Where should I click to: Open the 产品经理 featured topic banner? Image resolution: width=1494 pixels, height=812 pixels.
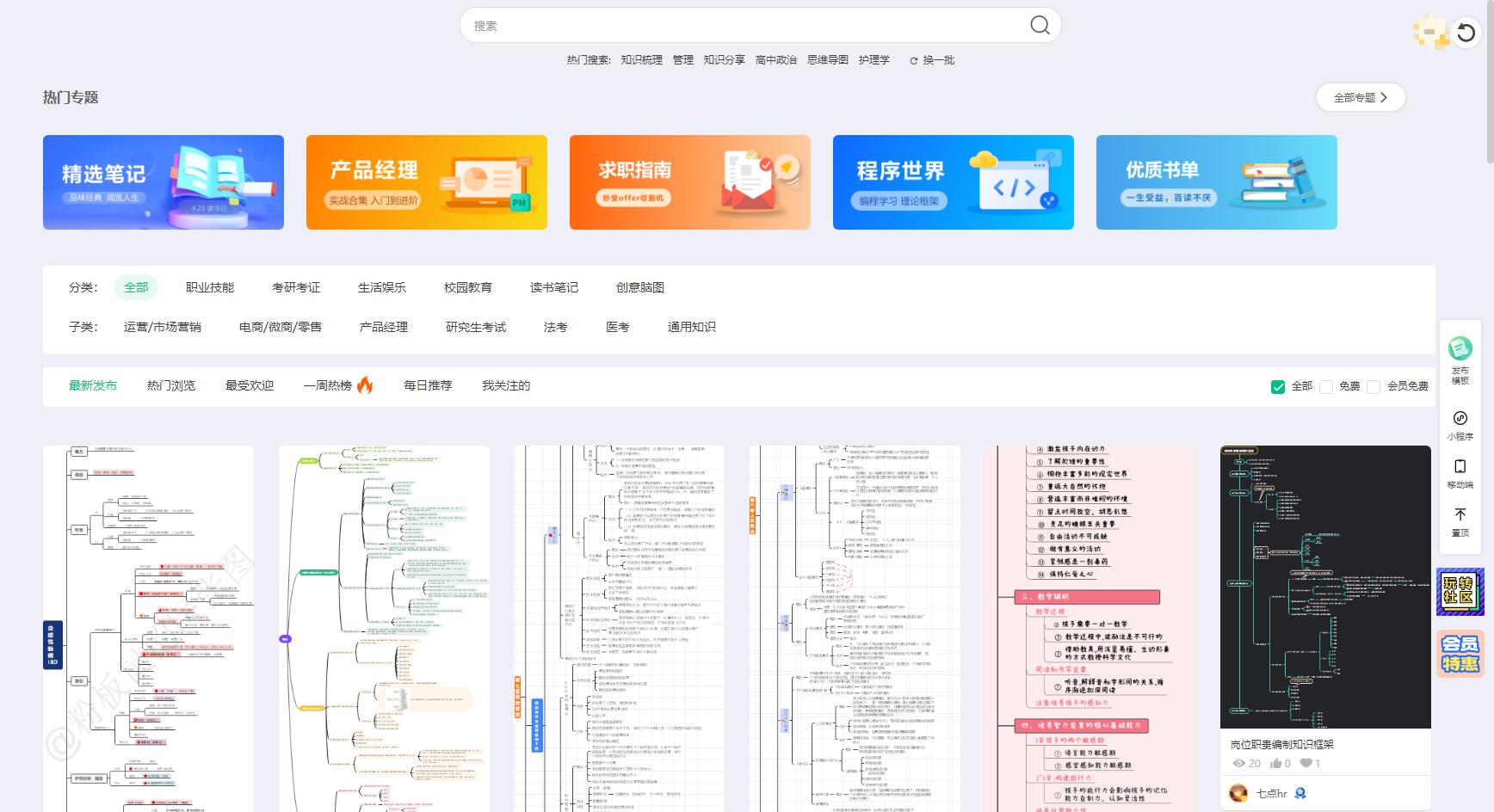coord(426,182)
